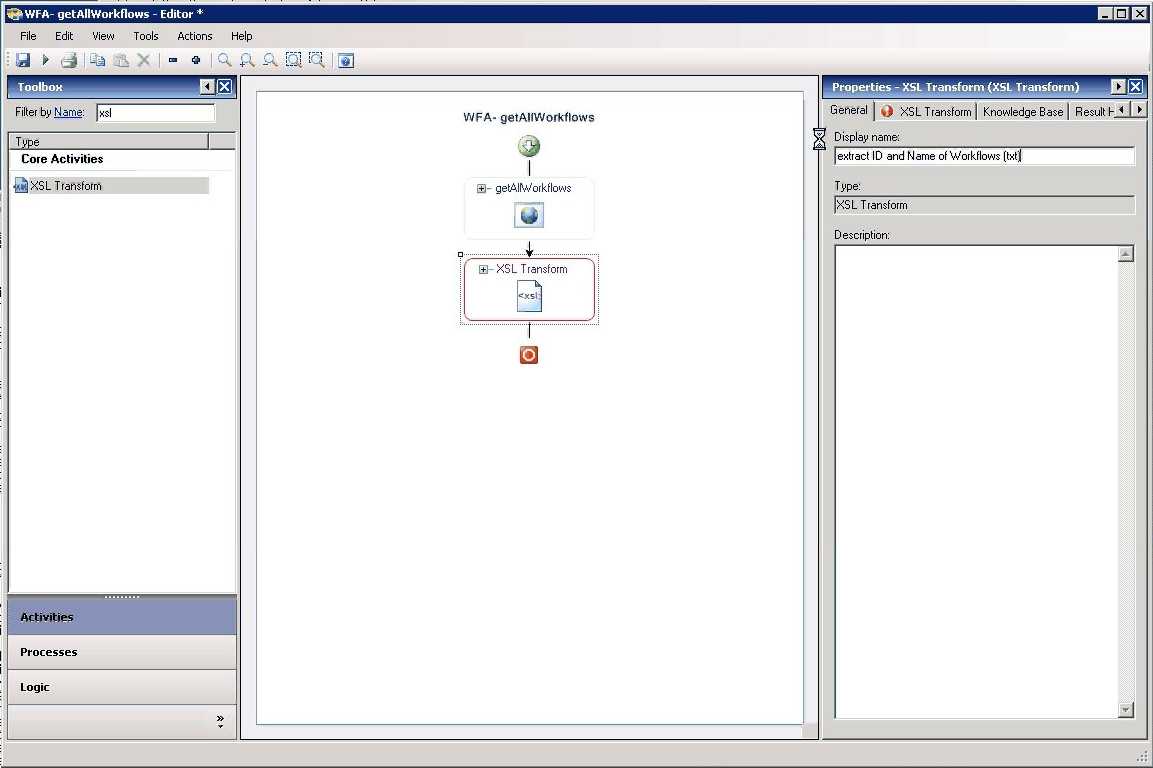
Task: Open the Edit menu
Action: click(64, 36)
